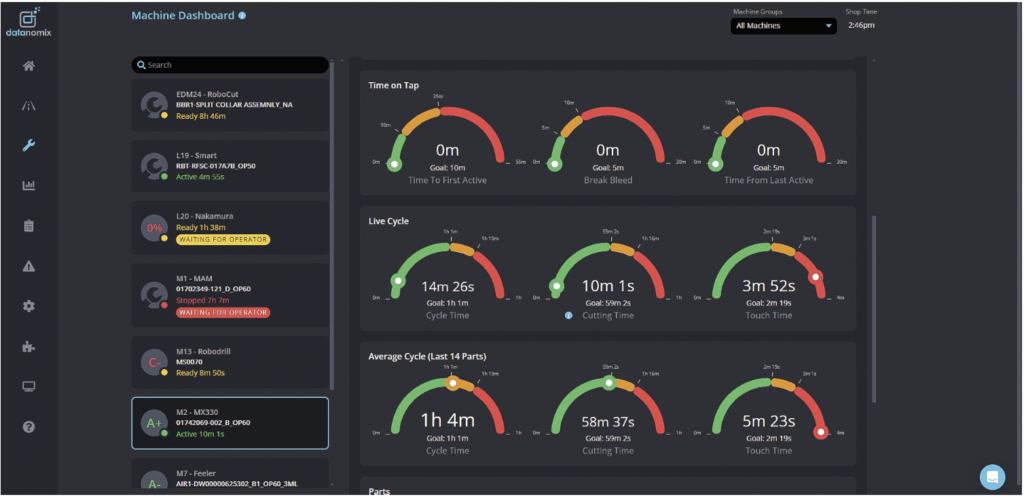Image resolution: width=1024 pixels, height=497 pixels.
Task: Open the road view sidebar icon
Action: coord(29,106)
